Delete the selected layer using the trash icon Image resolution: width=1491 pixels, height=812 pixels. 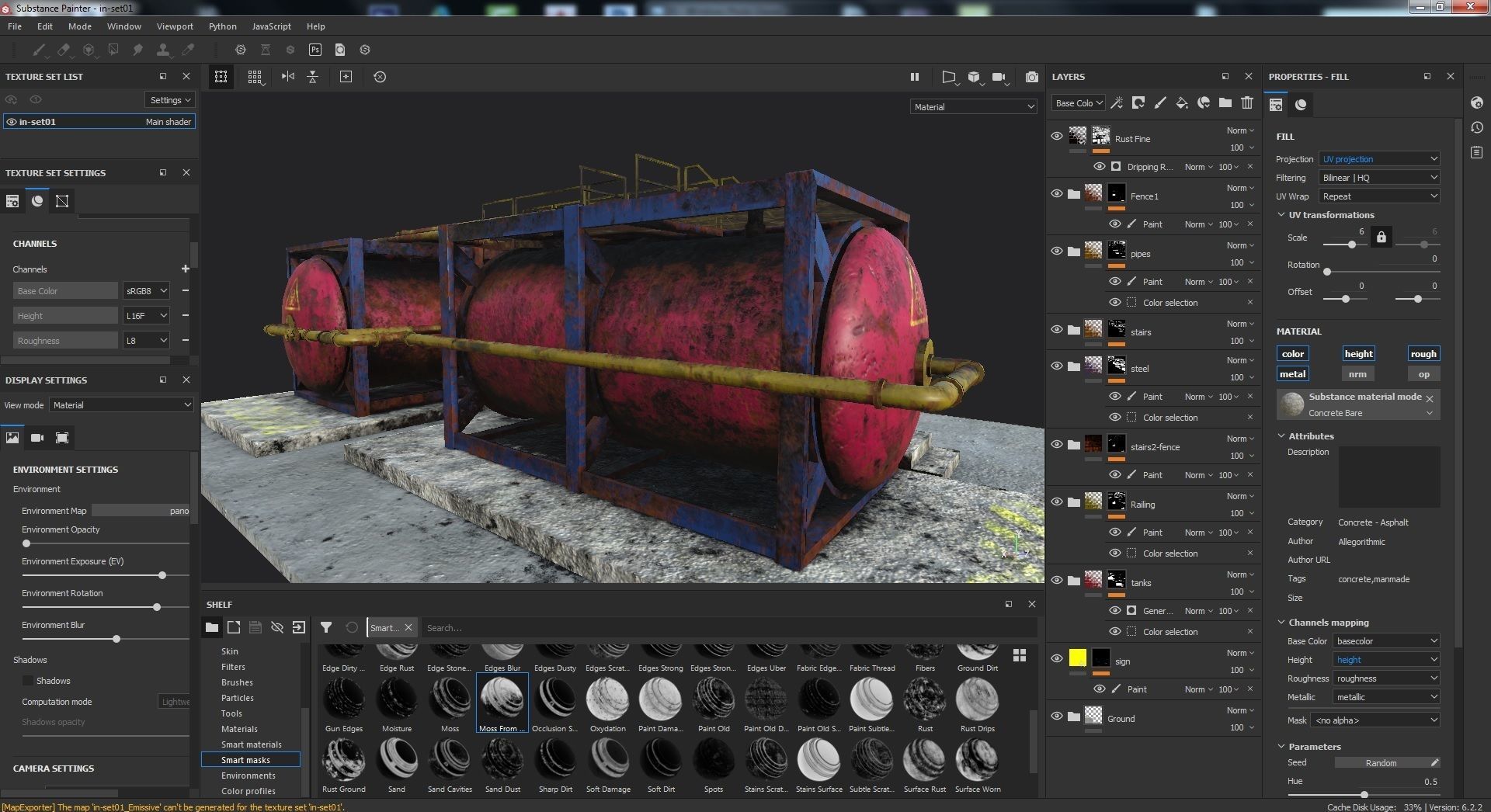(x=1246, y=102)
